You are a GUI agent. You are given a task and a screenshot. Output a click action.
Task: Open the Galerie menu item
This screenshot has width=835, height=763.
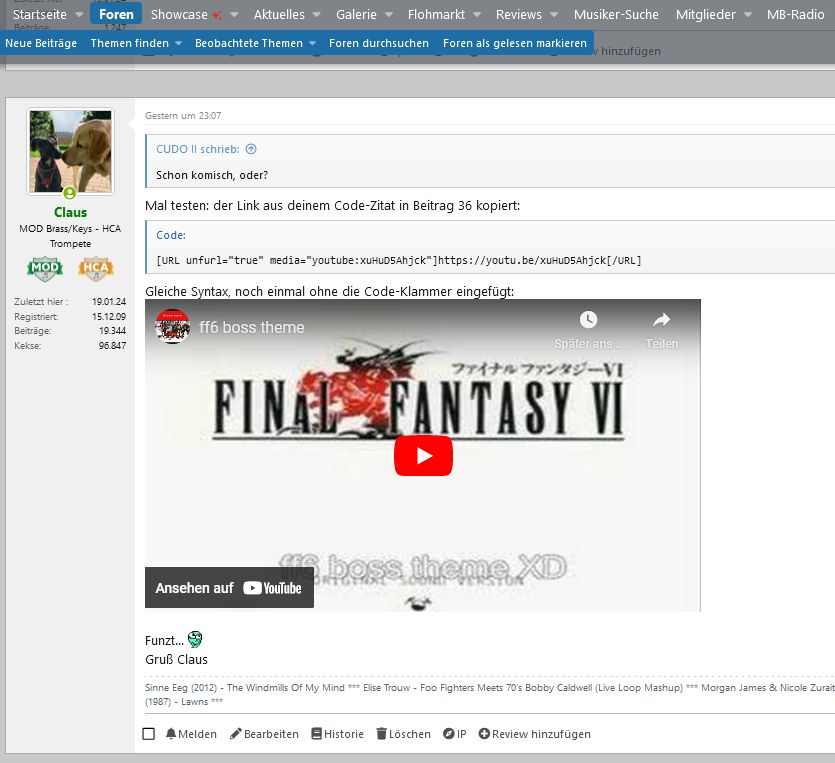[x=356, y=14]
